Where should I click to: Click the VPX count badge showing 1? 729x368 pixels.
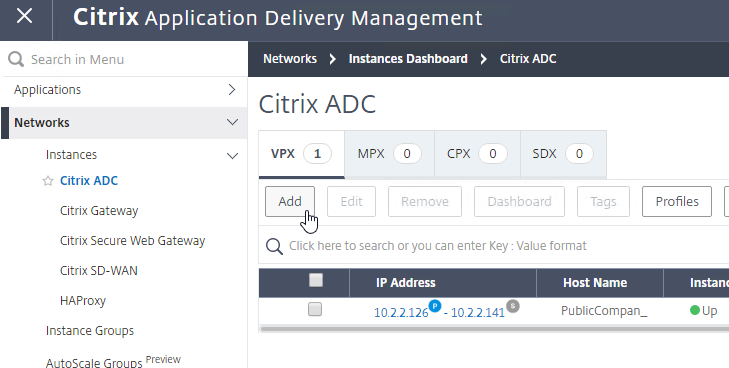pos(317,154)
